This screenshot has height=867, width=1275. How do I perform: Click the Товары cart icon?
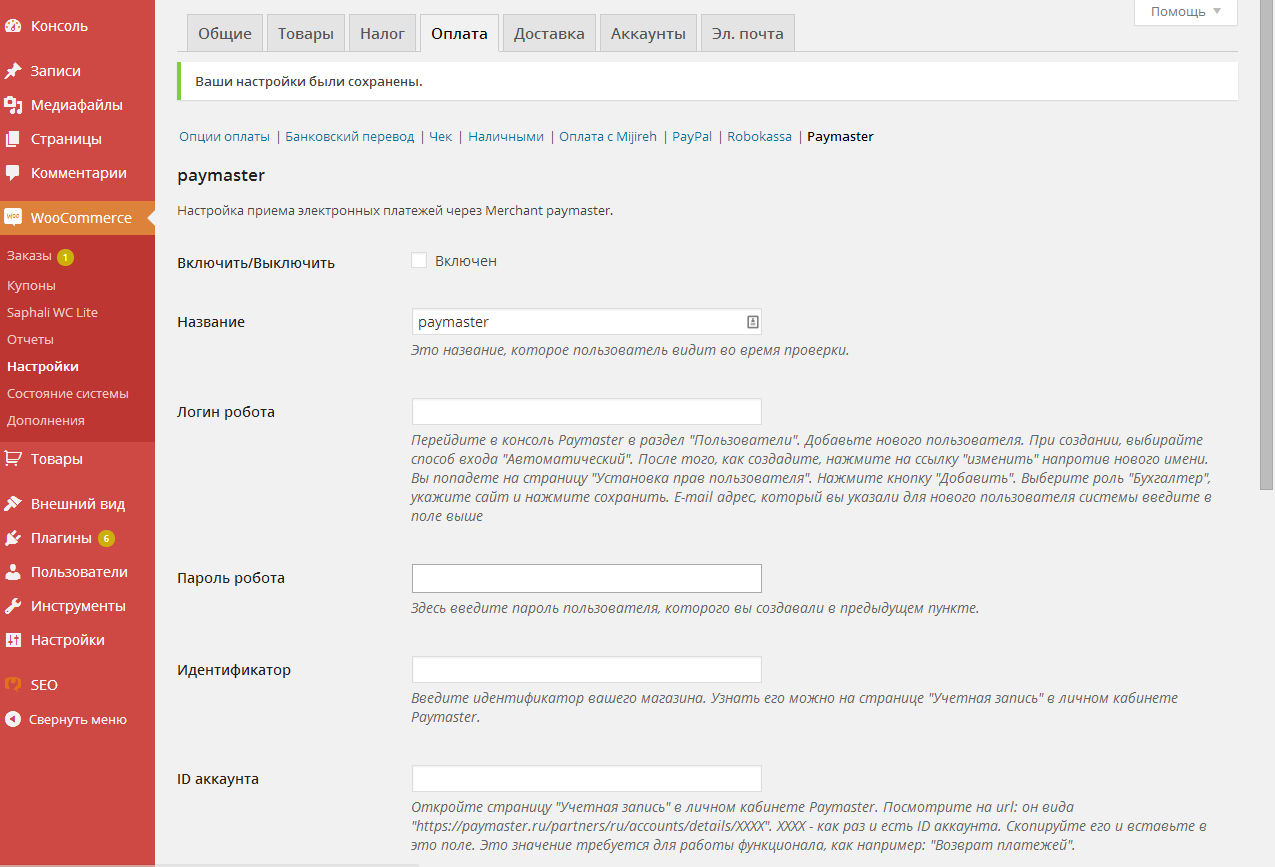(13, 459)
